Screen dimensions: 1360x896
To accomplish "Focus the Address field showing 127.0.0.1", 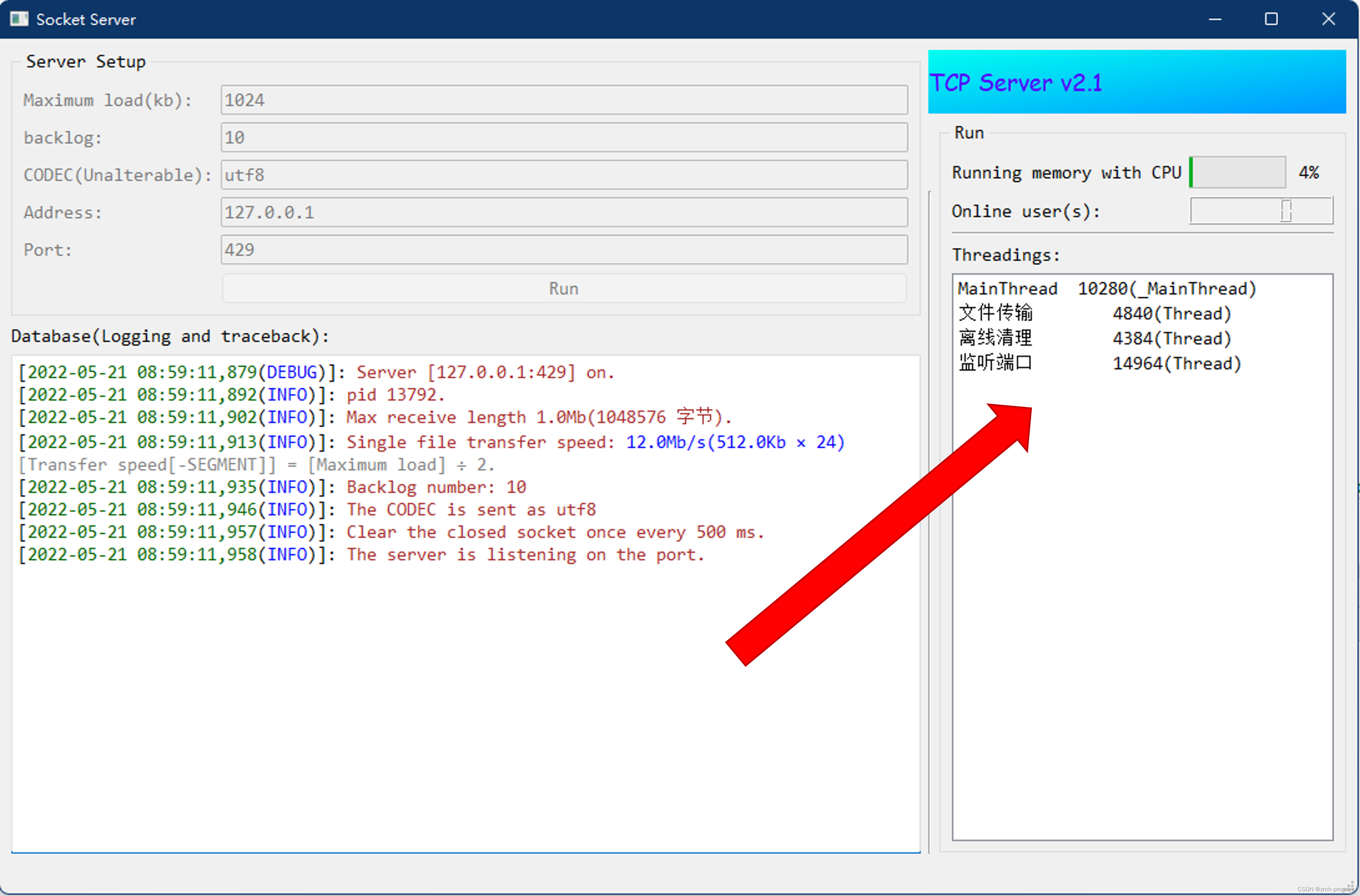I will 564,212.
